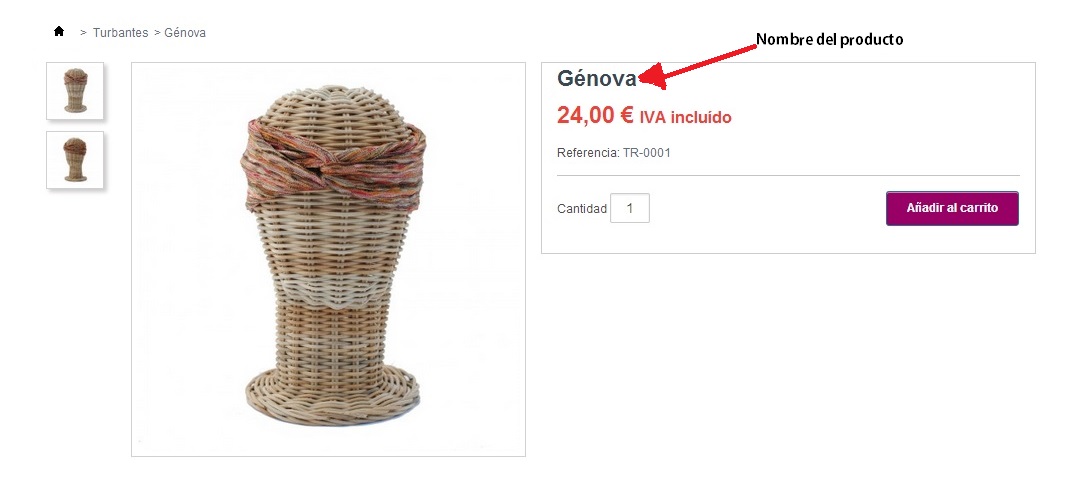Add the product with Añadir al carrito
The width and height of the screenshot is (1067, 497).
click(x=952, y=208)
